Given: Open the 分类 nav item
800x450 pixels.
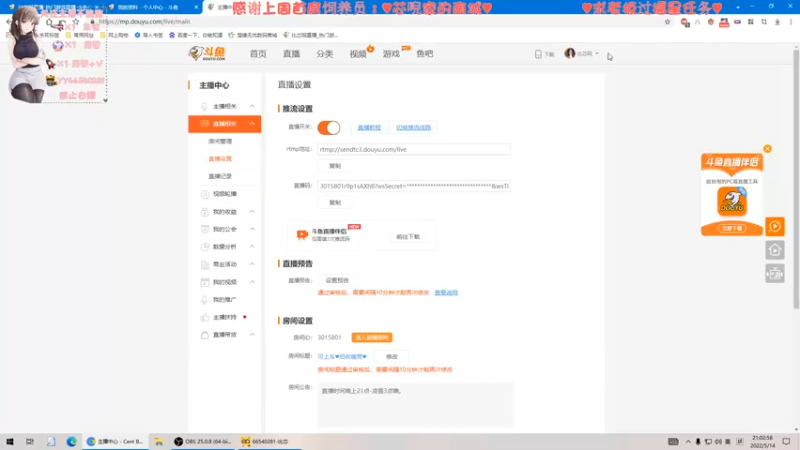Looking at the screenshot, I should (x=324, y=54).
